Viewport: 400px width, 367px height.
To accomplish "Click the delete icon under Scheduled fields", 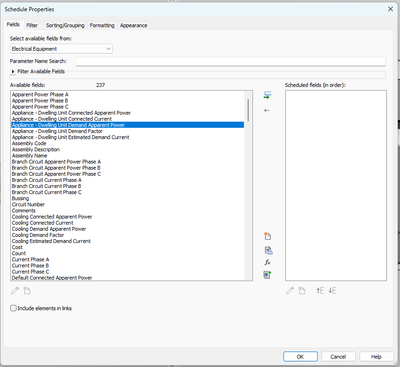I will pos(302,291).
